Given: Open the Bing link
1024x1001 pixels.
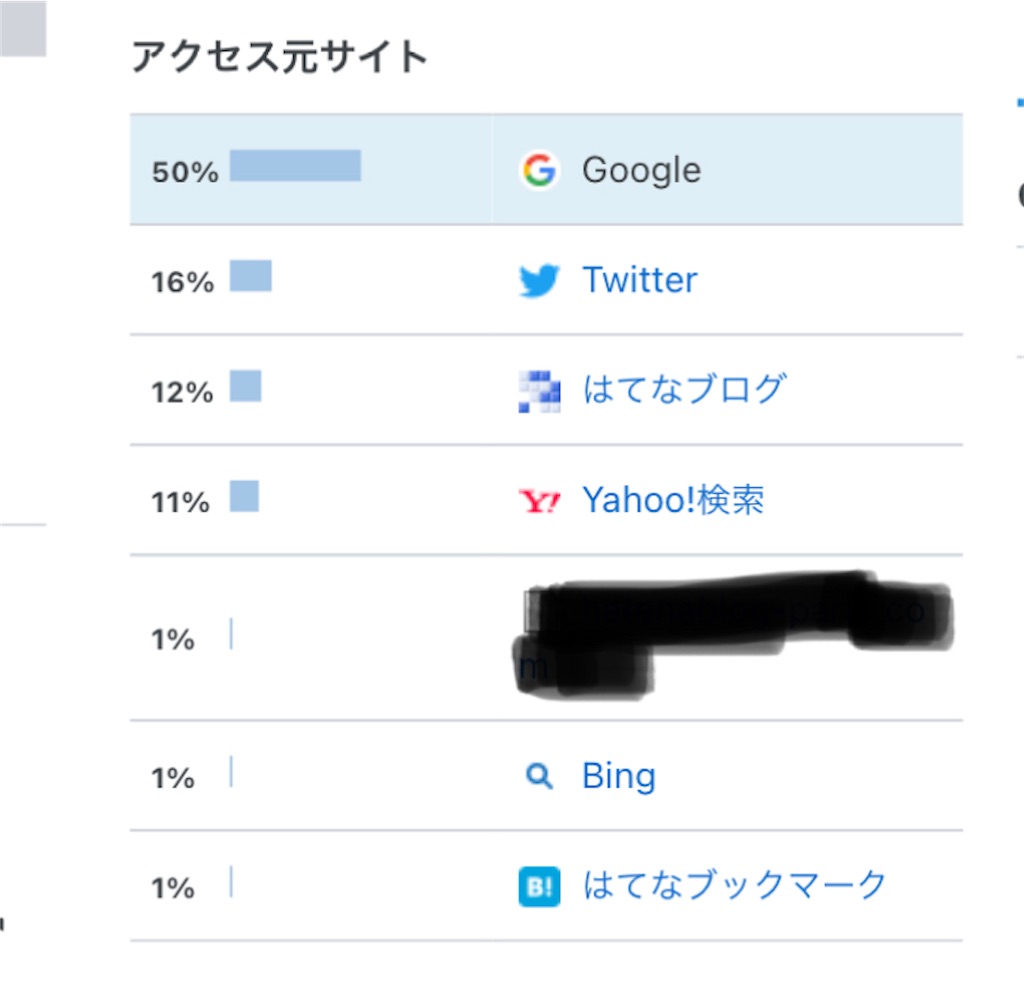Looking at the screenshot, I should (618, 776).
